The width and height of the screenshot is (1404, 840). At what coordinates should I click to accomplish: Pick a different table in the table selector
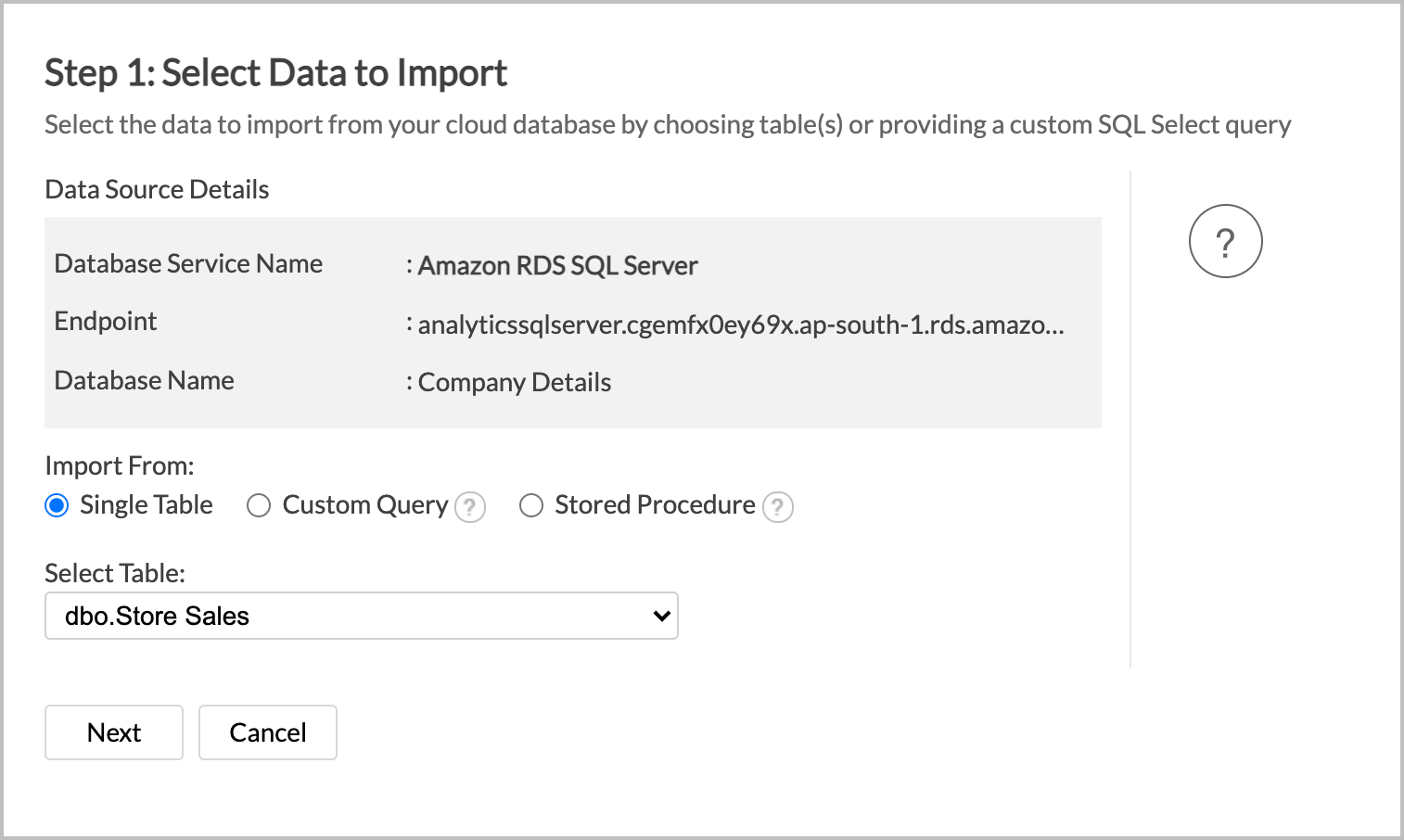[361, 615]
